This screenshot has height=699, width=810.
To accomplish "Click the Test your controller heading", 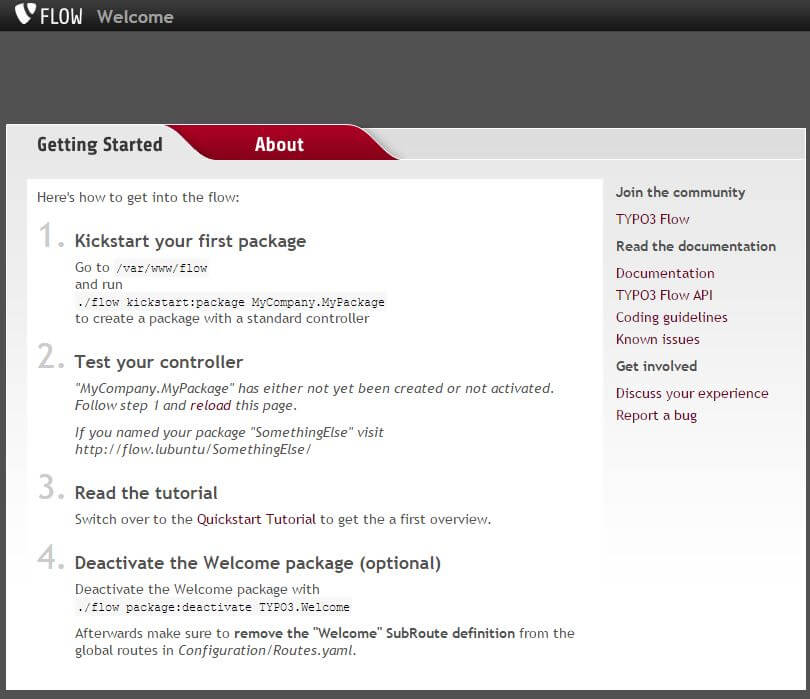I will (159, 362).
